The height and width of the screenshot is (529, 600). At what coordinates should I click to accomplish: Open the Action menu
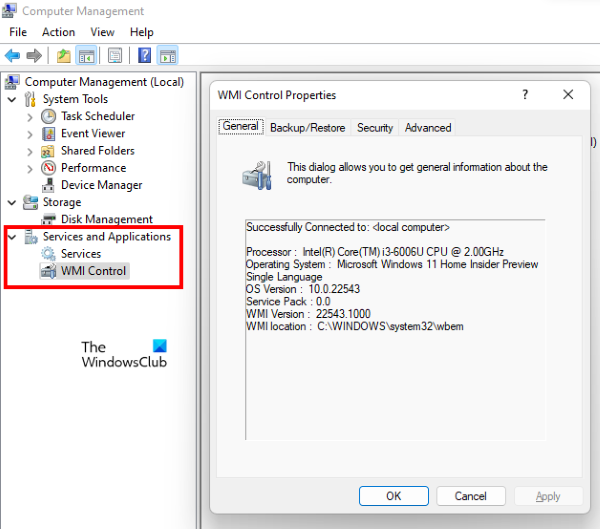point(59,32)
